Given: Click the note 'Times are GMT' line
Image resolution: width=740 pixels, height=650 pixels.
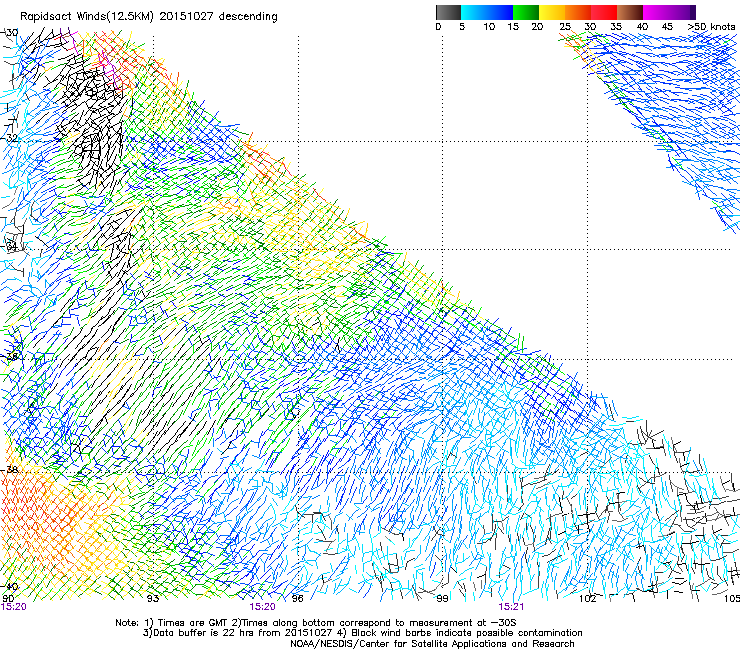Looking at the screenshot, I should [316, 623].
